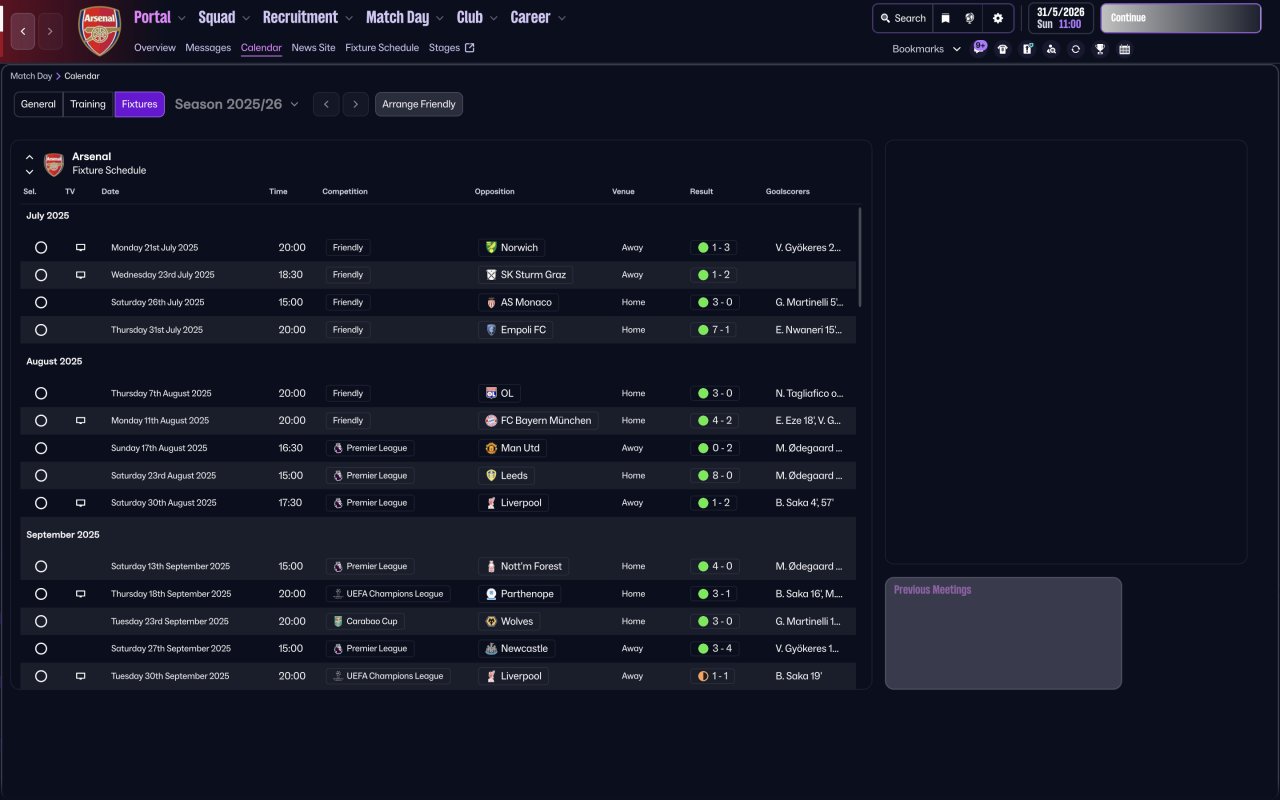Open the Season 2025/26 dropdown
The width and height of the screenshot is (1280, 800).
click(237, 104)
